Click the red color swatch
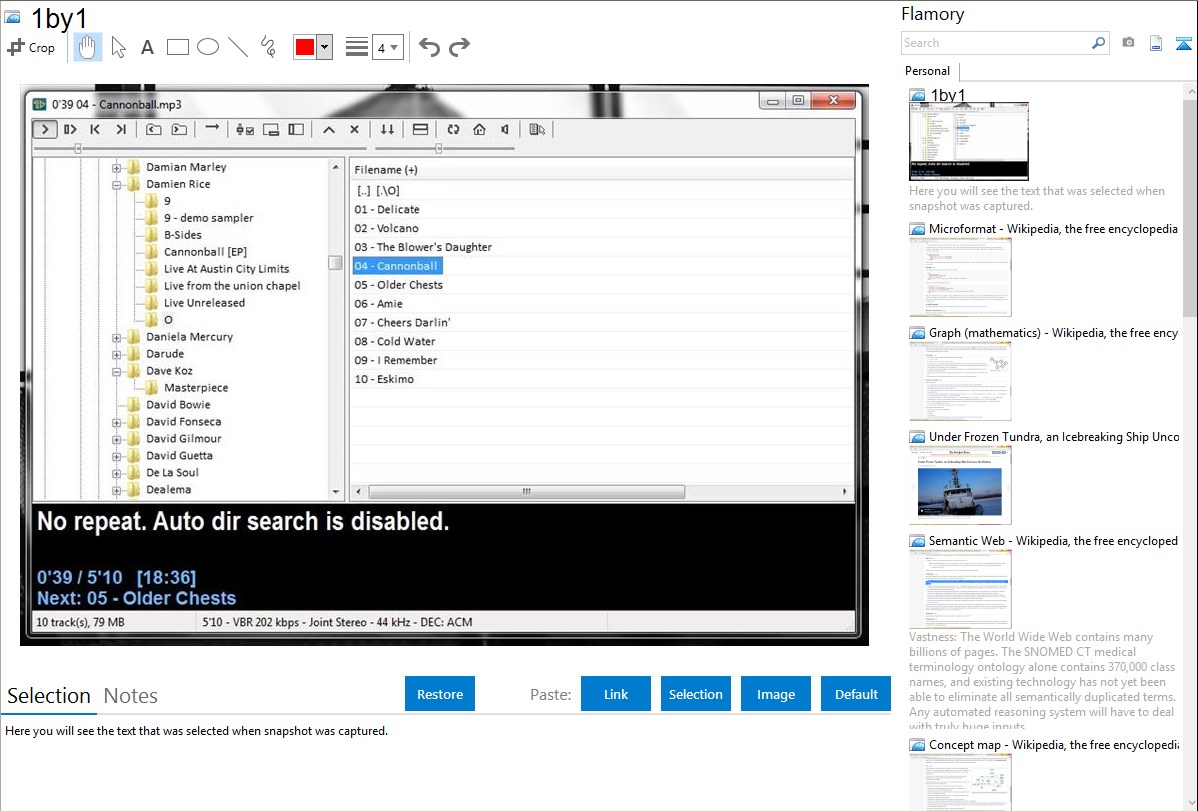Image resolution: width=1198 pixels, height=811 pixels. (x=305, y=47)
